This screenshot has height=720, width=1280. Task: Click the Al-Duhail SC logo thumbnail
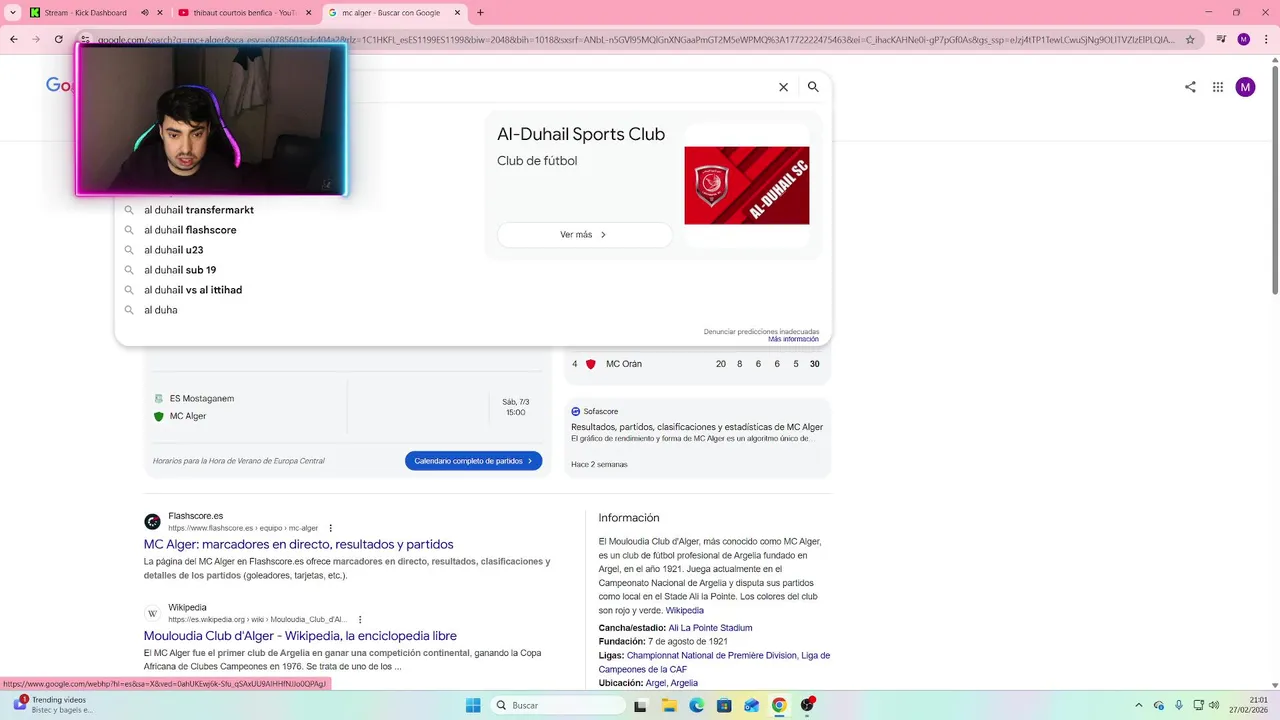[x=747, y=185]
